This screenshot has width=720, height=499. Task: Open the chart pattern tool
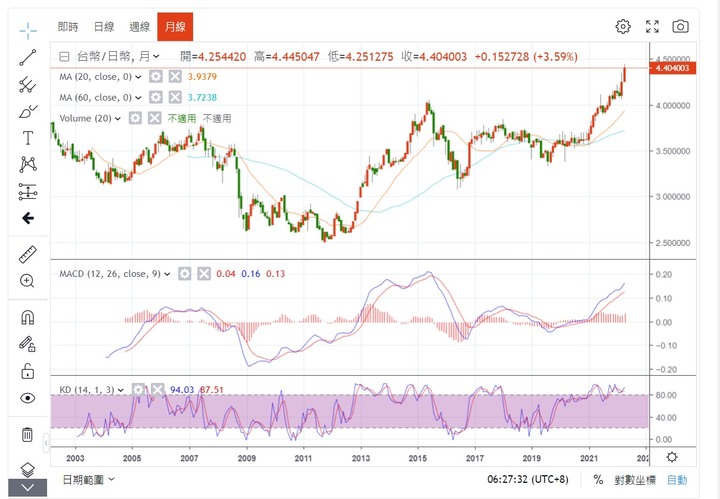coord(28,164)
